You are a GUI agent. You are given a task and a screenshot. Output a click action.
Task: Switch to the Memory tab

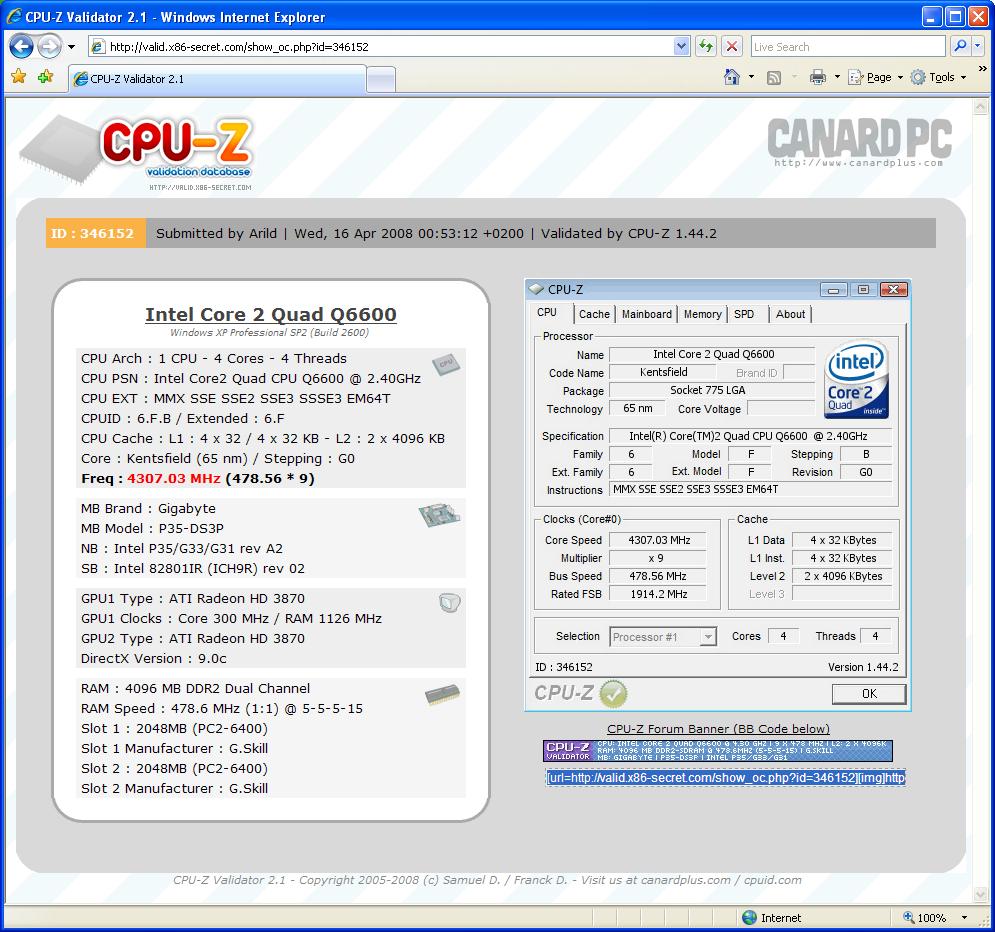point(702,314)
